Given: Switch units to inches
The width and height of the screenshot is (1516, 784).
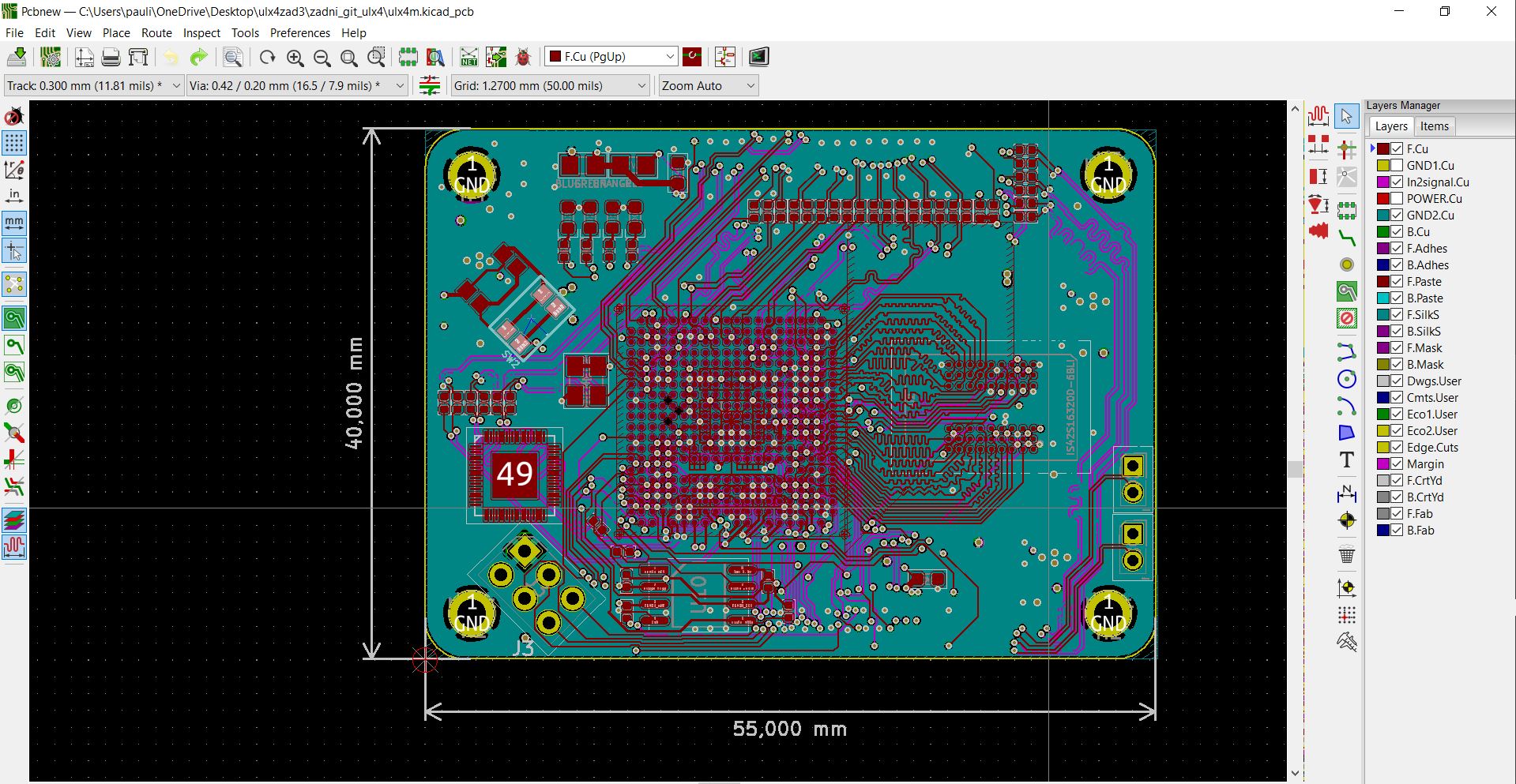Looking at the screenshot, I should coord(14,196).
